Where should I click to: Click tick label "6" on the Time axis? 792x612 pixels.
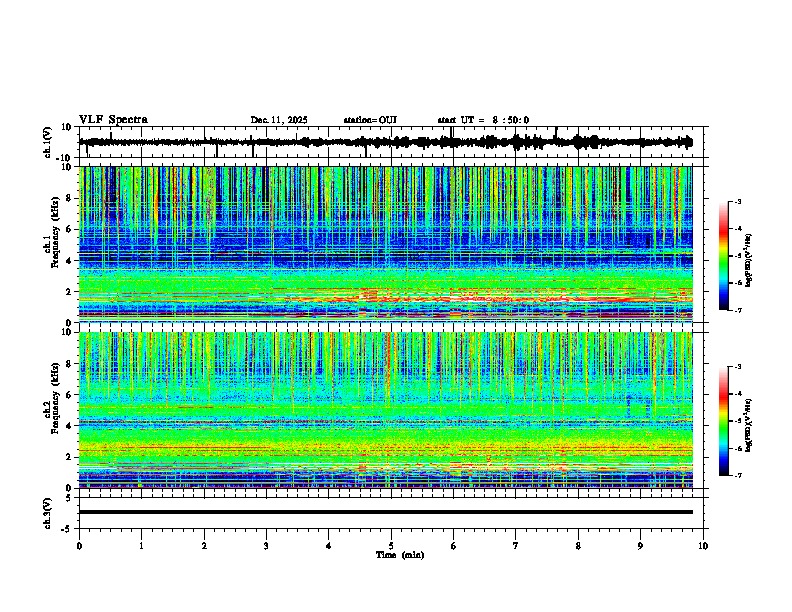tap(454, 546)
